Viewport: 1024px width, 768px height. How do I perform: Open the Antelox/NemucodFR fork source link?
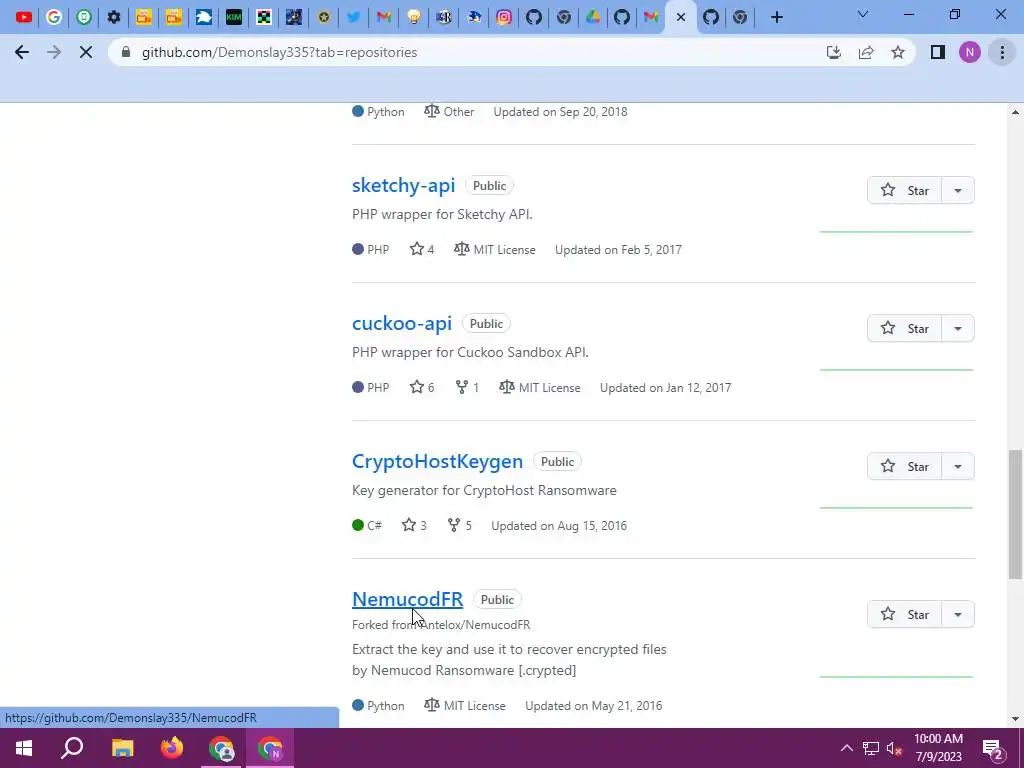coord(475,625)
